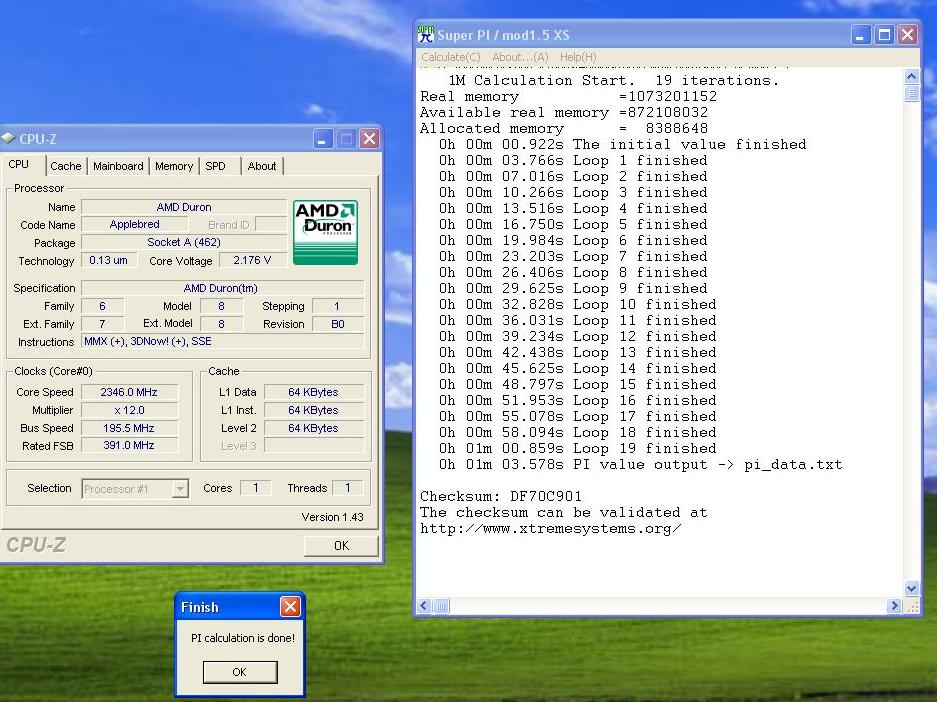The image size is (937, 702).
Task: Click the L1 Inst. 64 KBytes value
Action: [313, 410]
